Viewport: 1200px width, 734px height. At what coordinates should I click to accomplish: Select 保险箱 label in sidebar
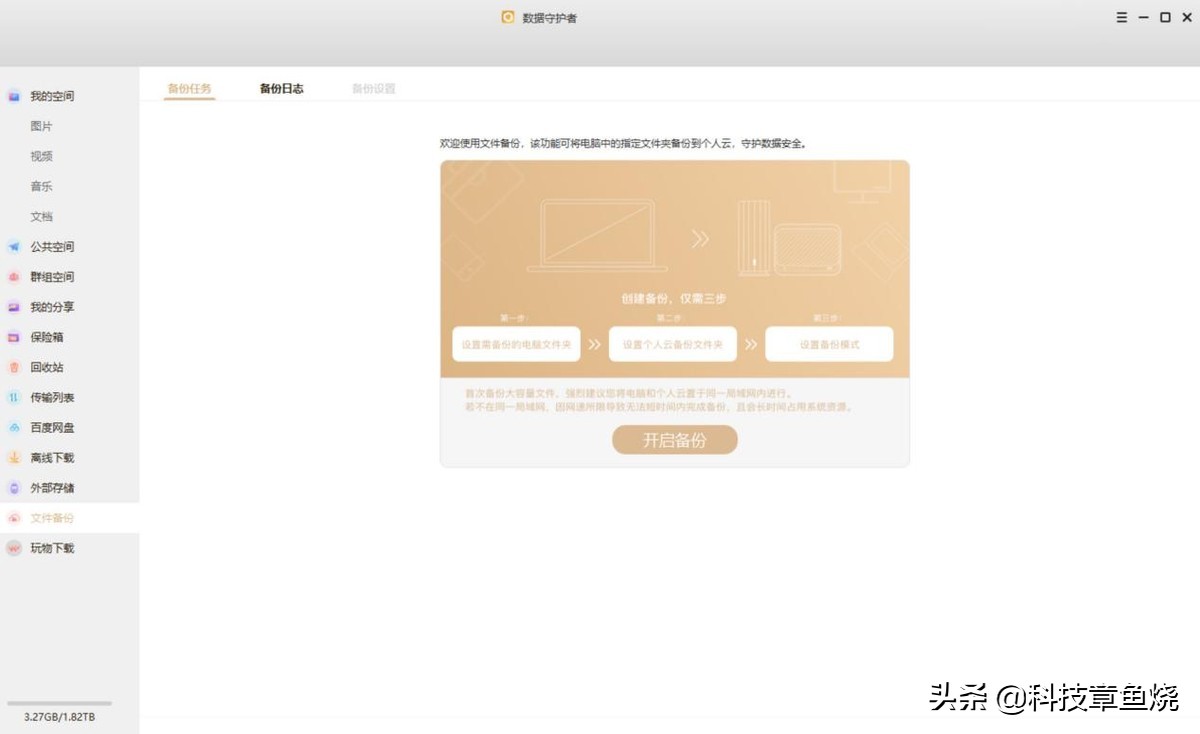(47, 337)
